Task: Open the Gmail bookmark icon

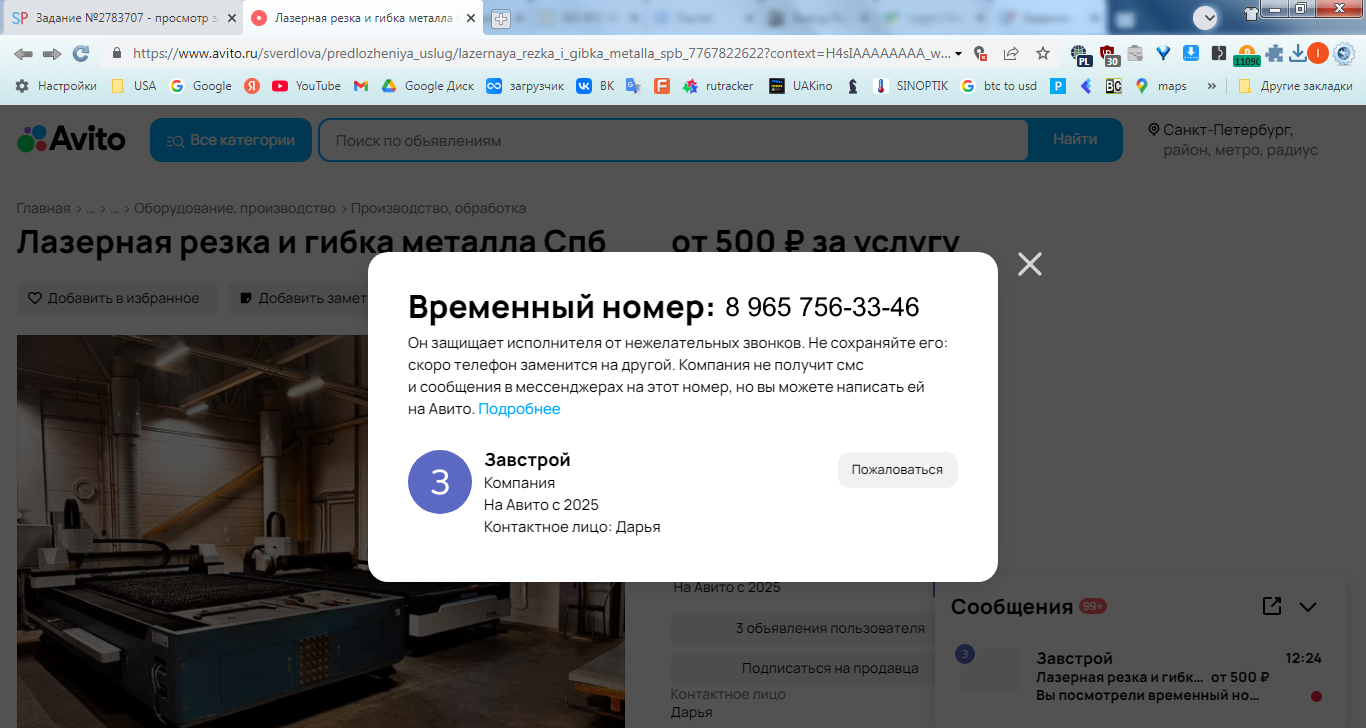Action: 361,86
